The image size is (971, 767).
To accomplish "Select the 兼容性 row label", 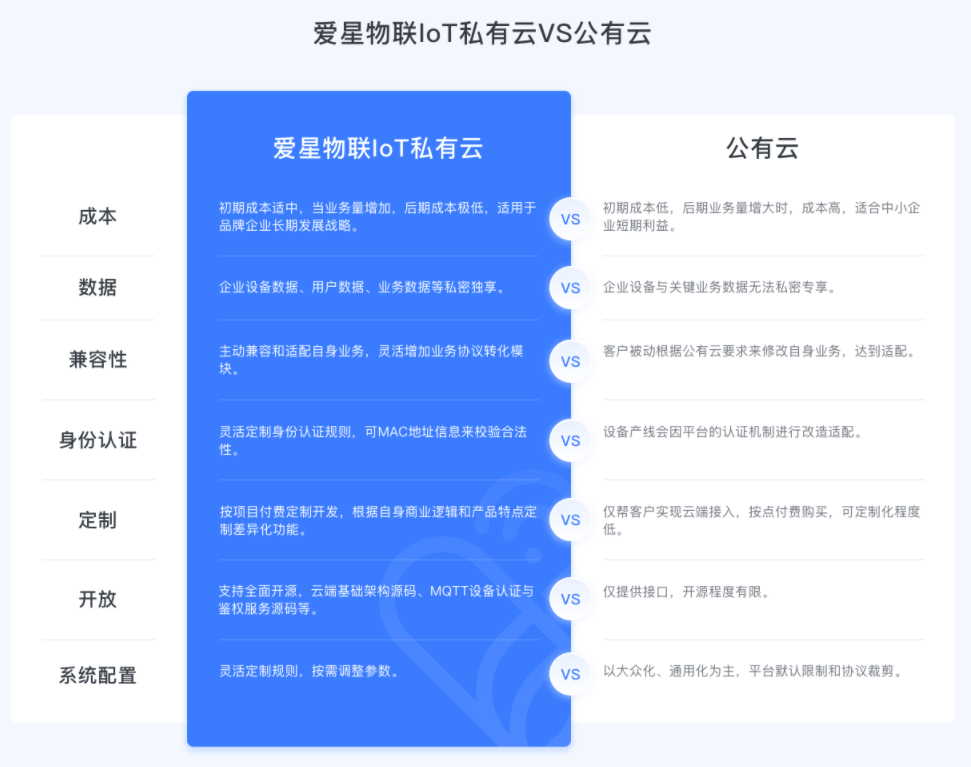I will [x=98, y=360].
